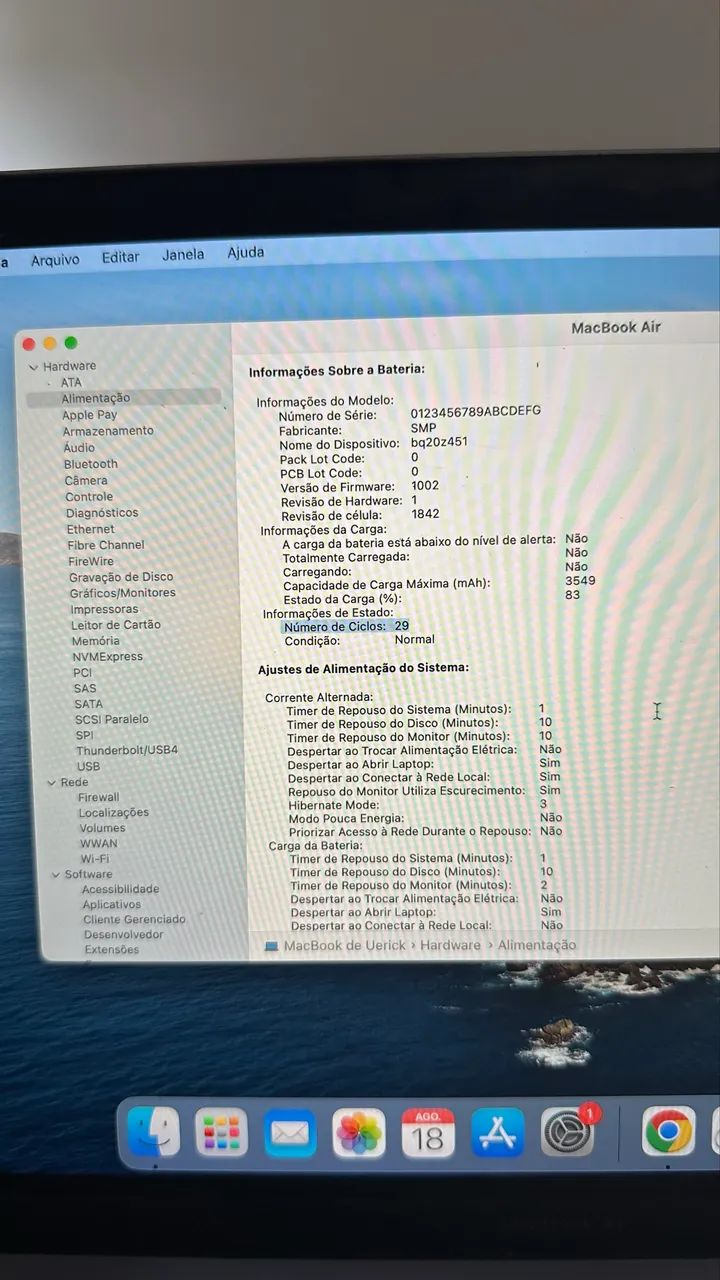Select Controle in the sidebar
The width and height of the screenshot is (720, 1280).
click(89, 496)
